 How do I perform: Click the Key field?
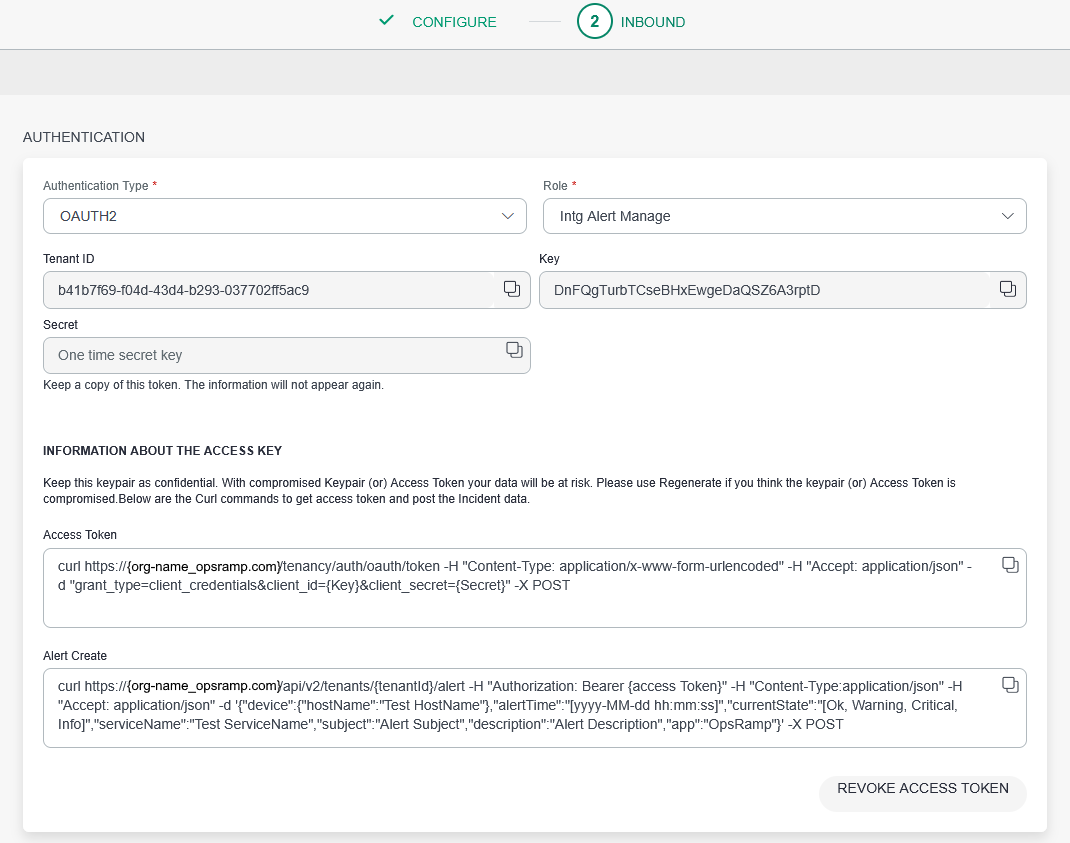click(x=783, y=290)
